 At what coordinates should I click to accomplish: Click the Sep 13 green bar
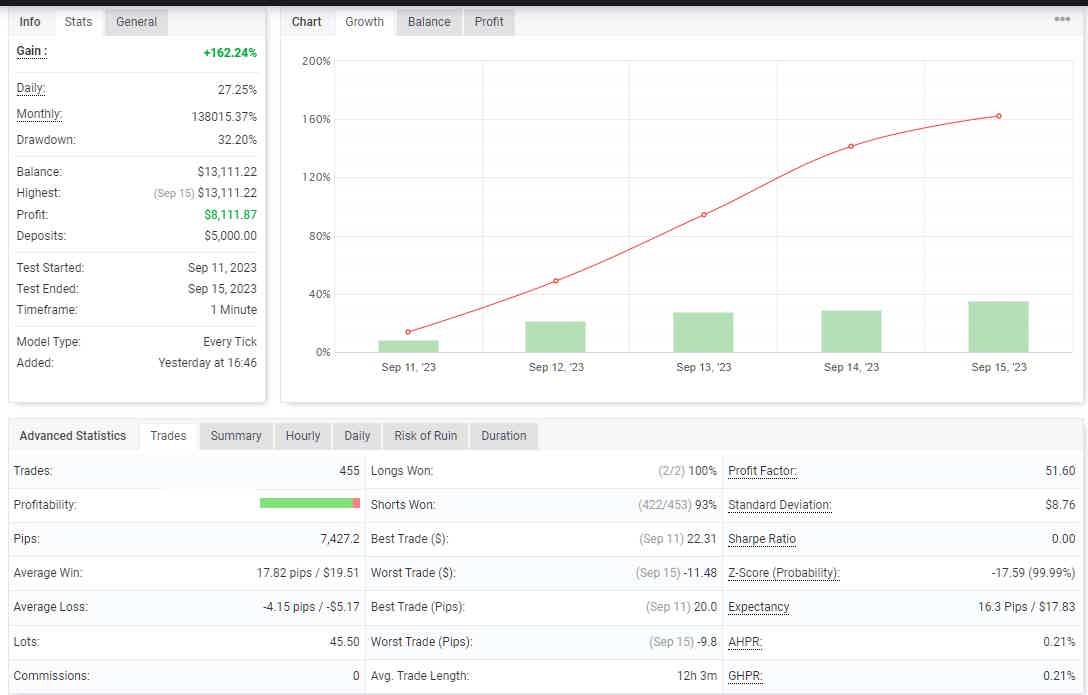(703, 332)
